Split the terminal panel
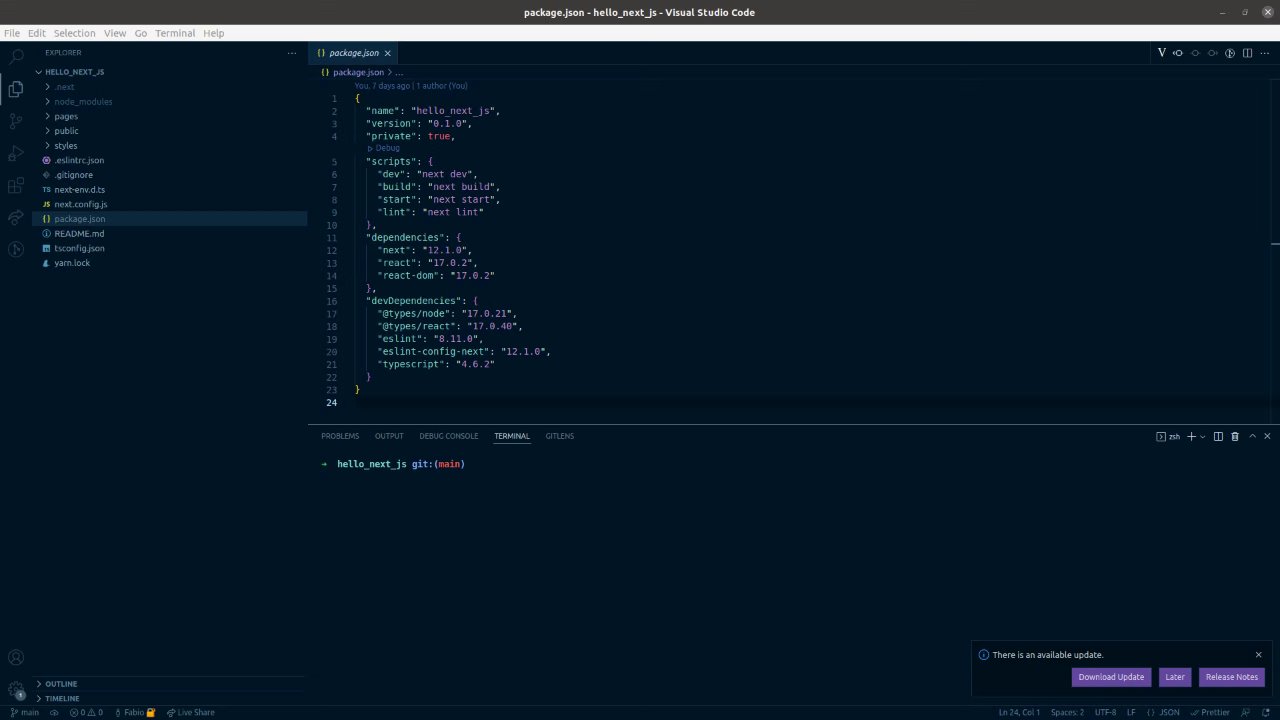1280x720 pixels. pyautogui.click(x=1218, y=436)
